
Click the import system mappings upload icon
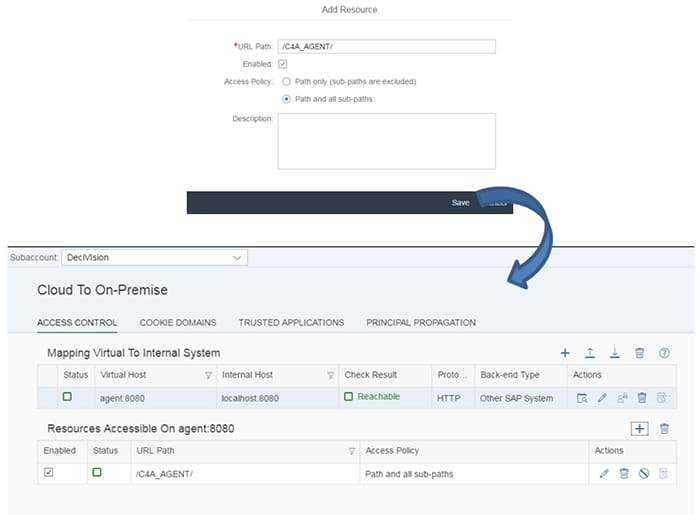click(590, 353)
